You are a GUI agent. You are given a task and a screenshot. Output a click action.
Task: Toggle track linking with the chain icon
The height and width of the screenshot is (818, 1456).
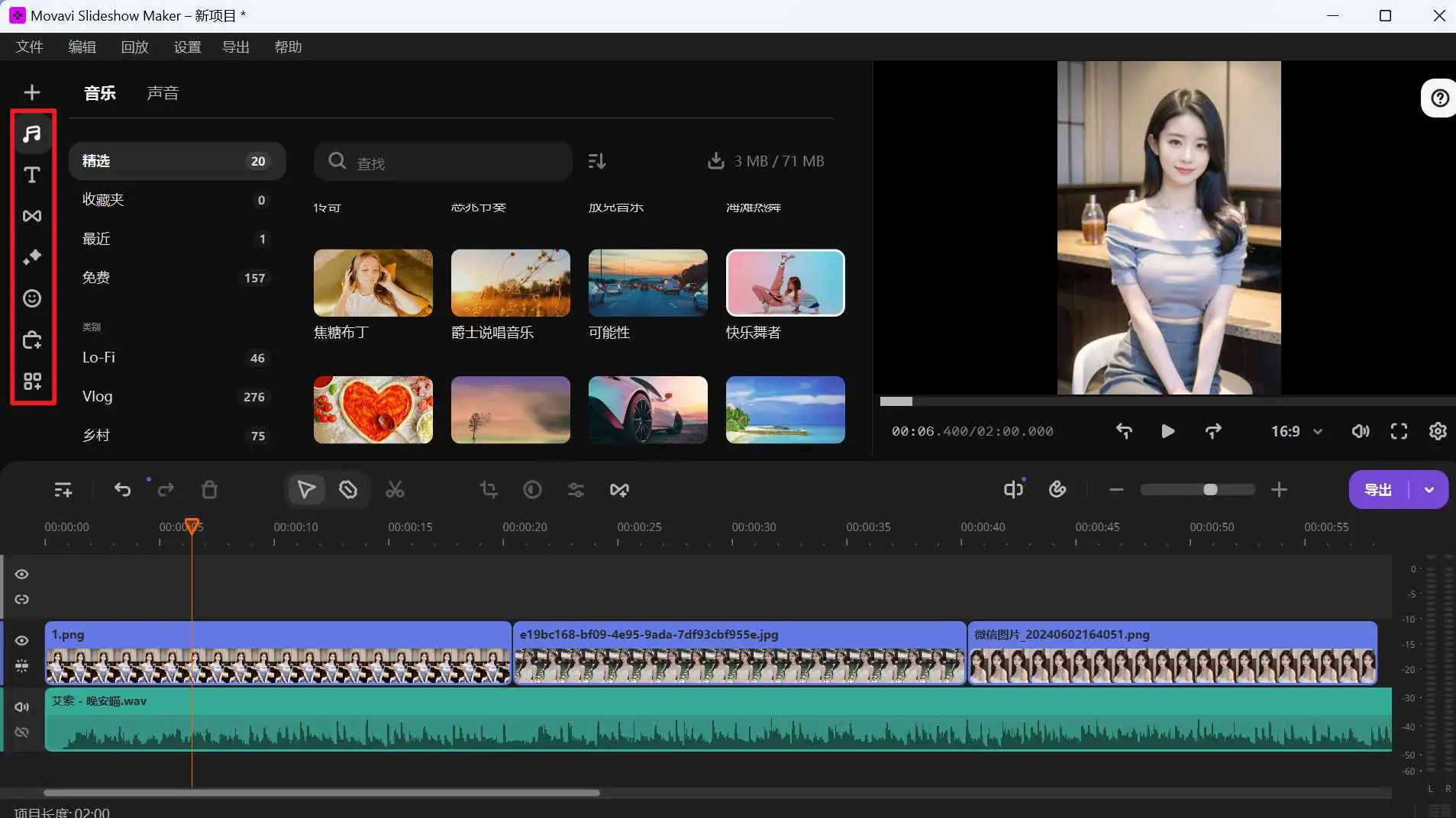(21, 600)
